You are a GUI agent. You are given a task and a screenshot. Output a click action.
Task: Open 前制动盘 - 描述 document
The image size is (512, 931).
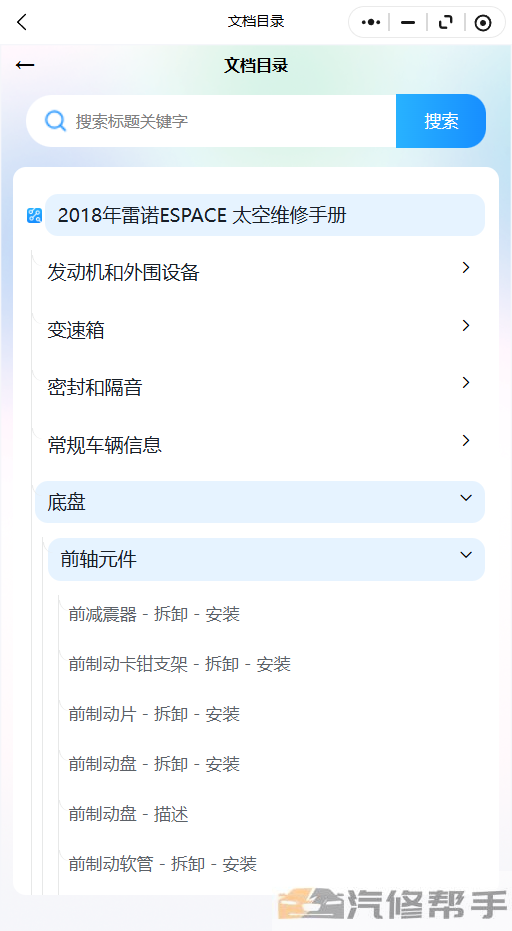click(x=128, y=813)
